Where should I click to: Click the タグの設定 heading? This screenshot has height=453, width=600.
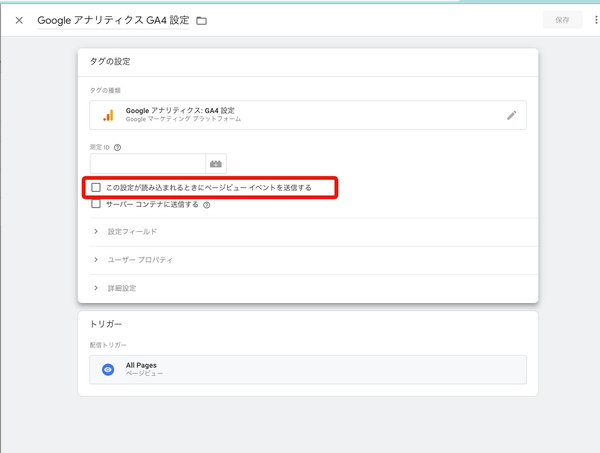click(110, 62)
